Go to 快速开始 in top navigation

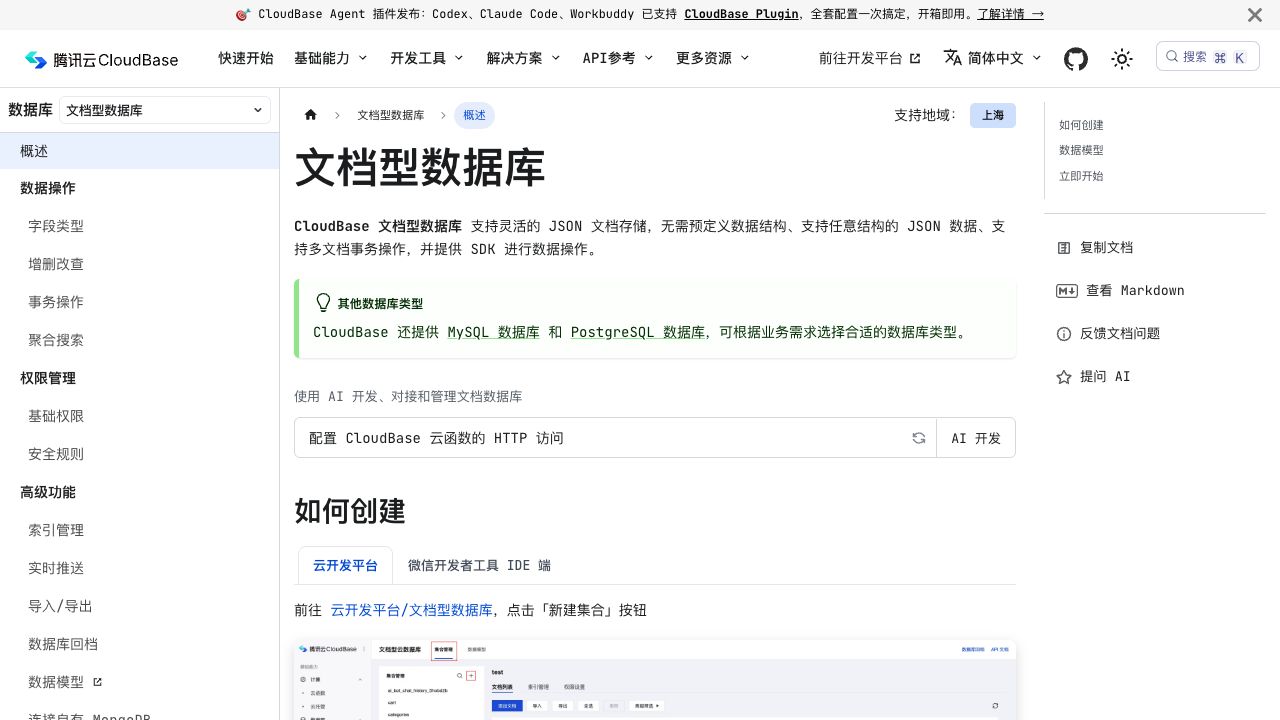pyautogui.click(x=246, y=58)
